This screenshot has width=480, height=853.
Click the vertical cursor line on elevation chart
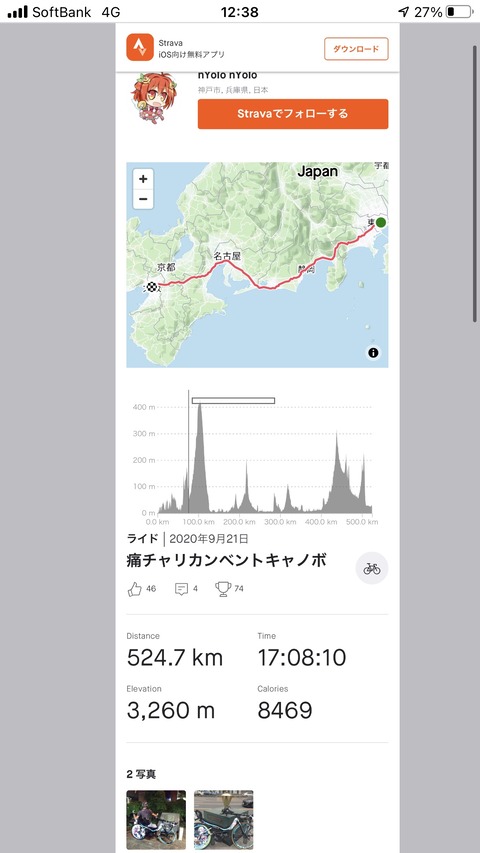[x=189, y=452]
